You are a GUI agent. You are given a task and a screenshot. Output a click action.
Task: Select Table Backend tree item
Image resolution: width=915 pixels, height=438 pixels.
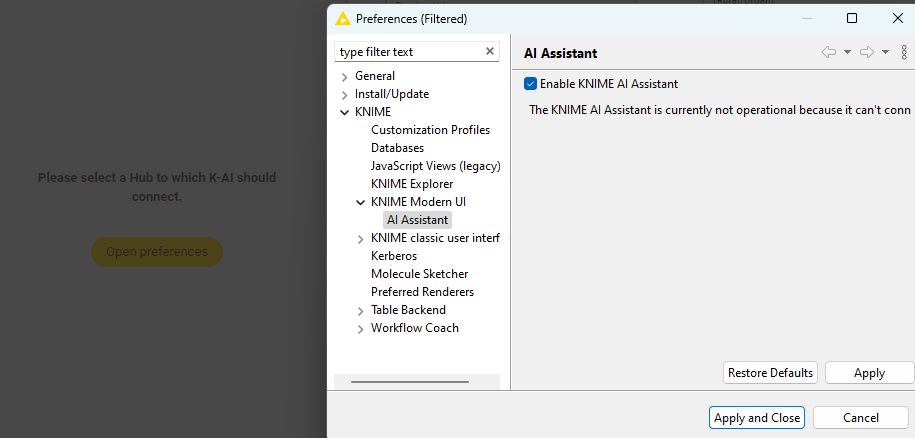(408, 310)
